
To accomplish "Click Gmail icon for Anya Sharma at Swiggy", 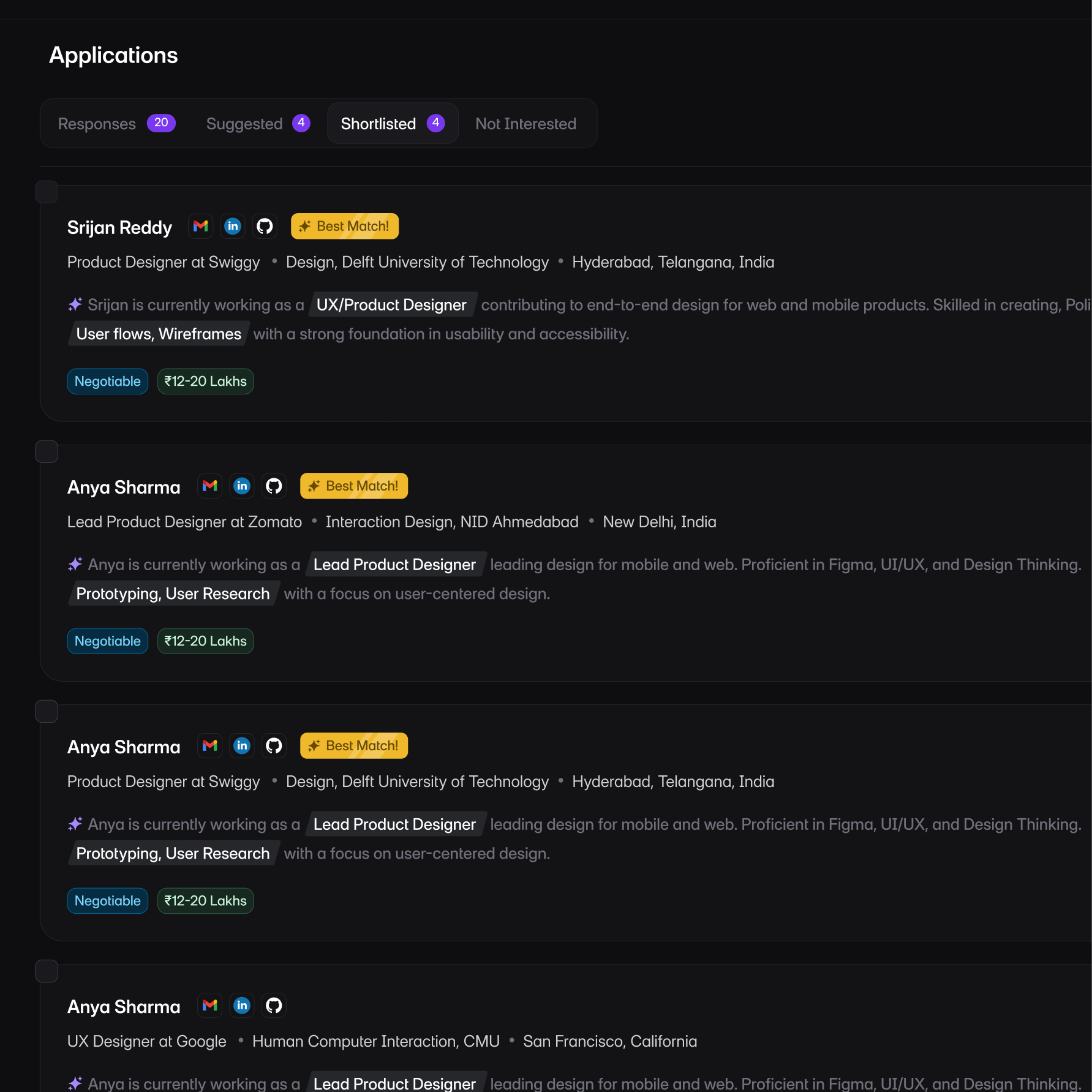I will click(209, 745).
